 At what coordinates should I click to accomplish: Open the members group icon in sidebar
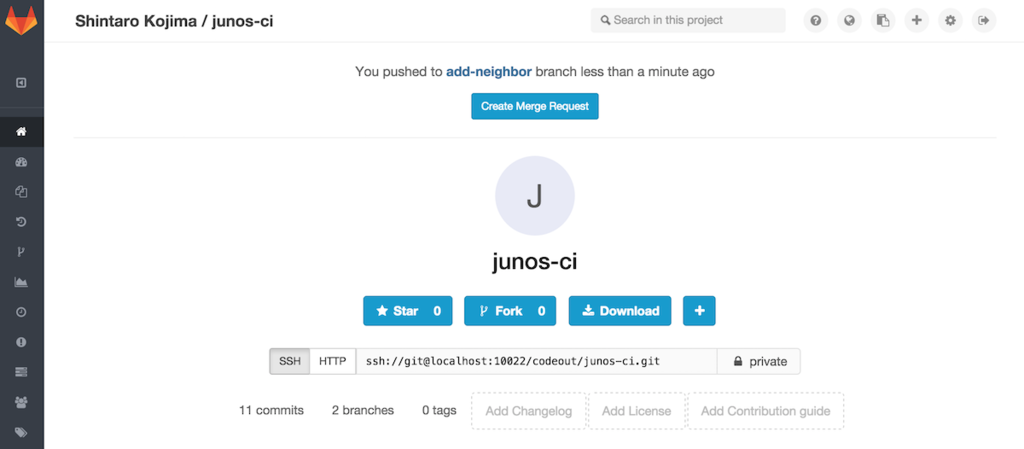21,402
